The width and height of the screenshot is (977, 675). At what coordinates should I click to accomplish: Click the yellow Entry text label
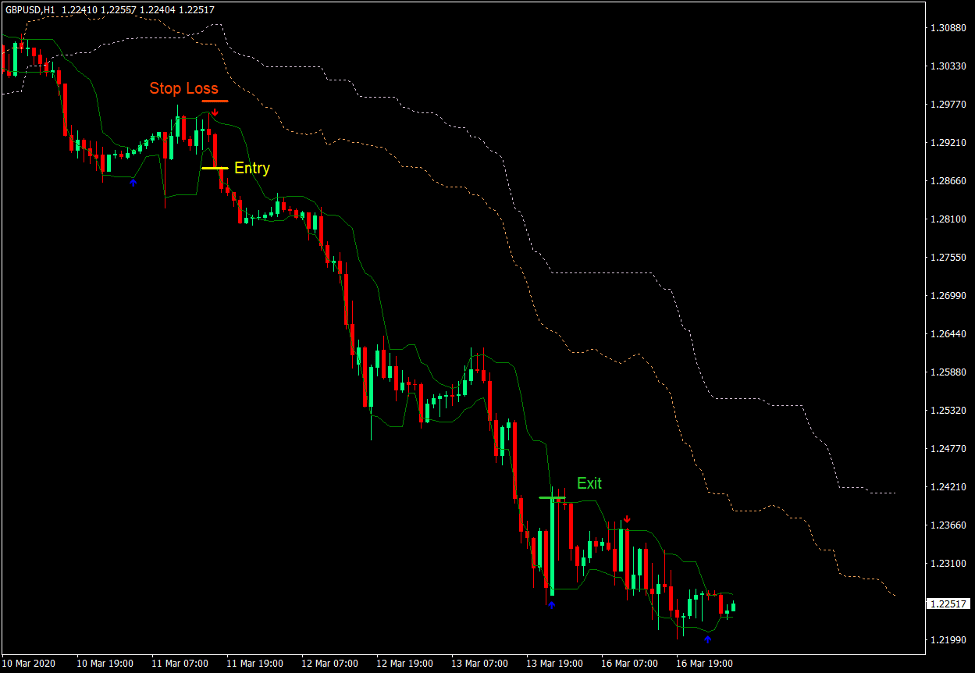coord(252,168)
